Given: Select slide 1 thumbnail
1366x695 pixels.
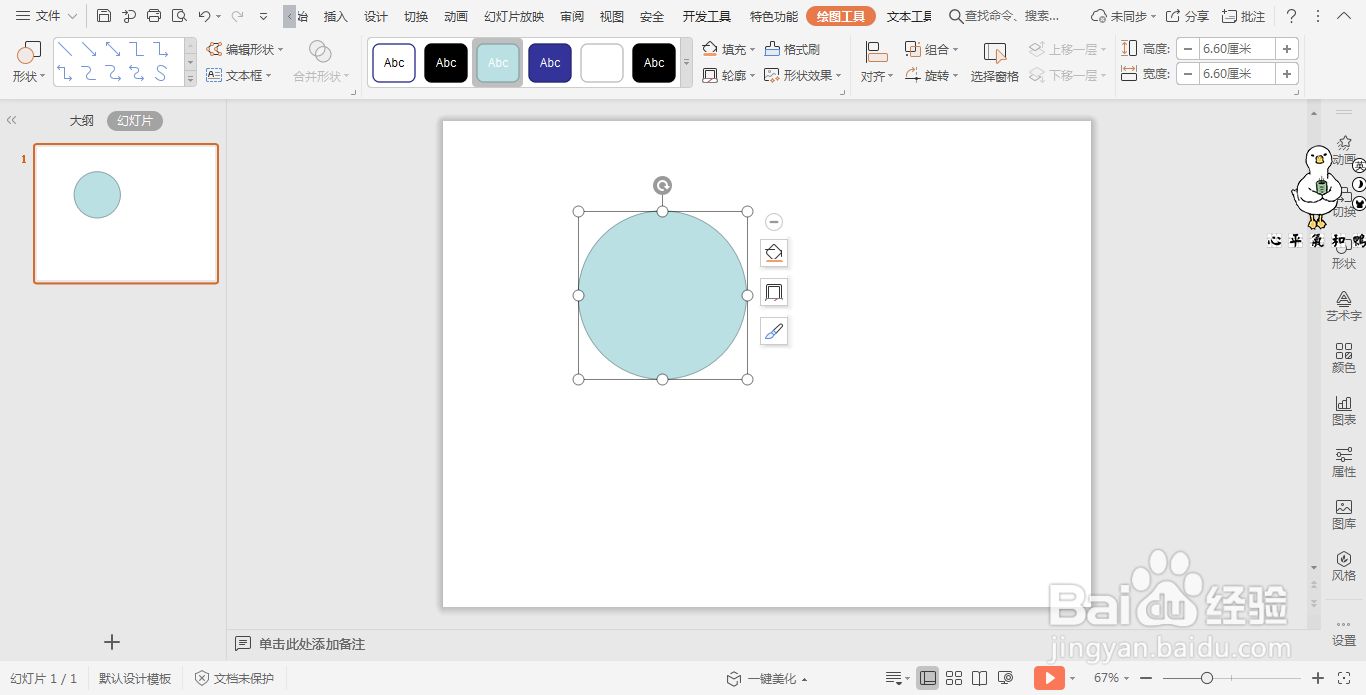Looking at the screenshot, I should pos(126,213).
